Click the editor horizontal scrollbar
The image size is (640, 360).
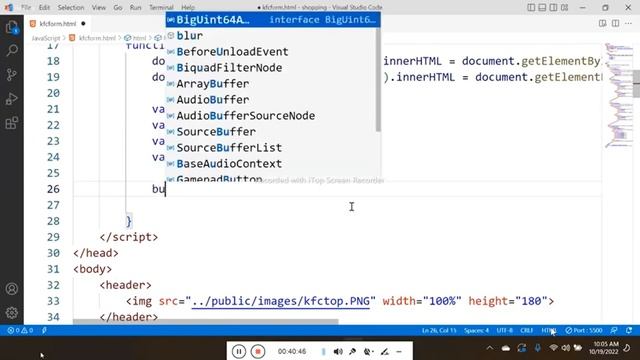pos(206,322)
